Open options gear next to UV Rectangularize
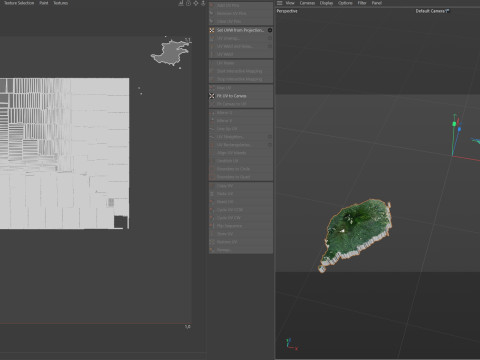 click(x=270, y=145)
